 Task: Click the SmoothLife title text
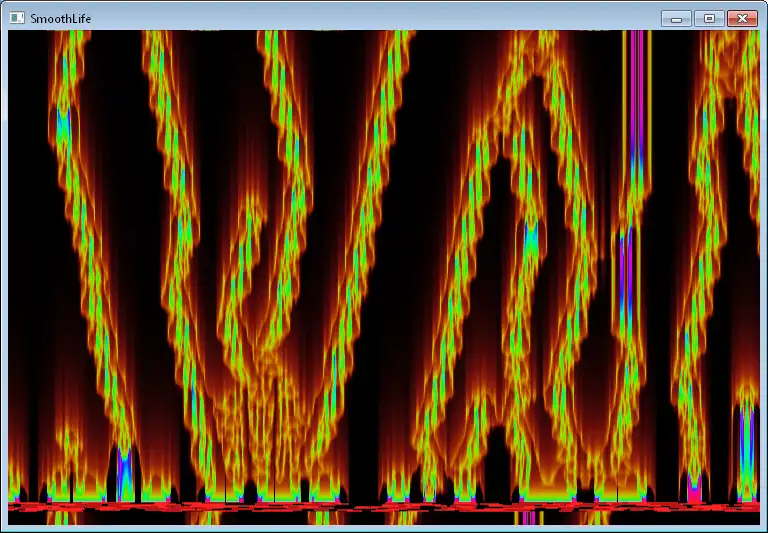point(61,19)
